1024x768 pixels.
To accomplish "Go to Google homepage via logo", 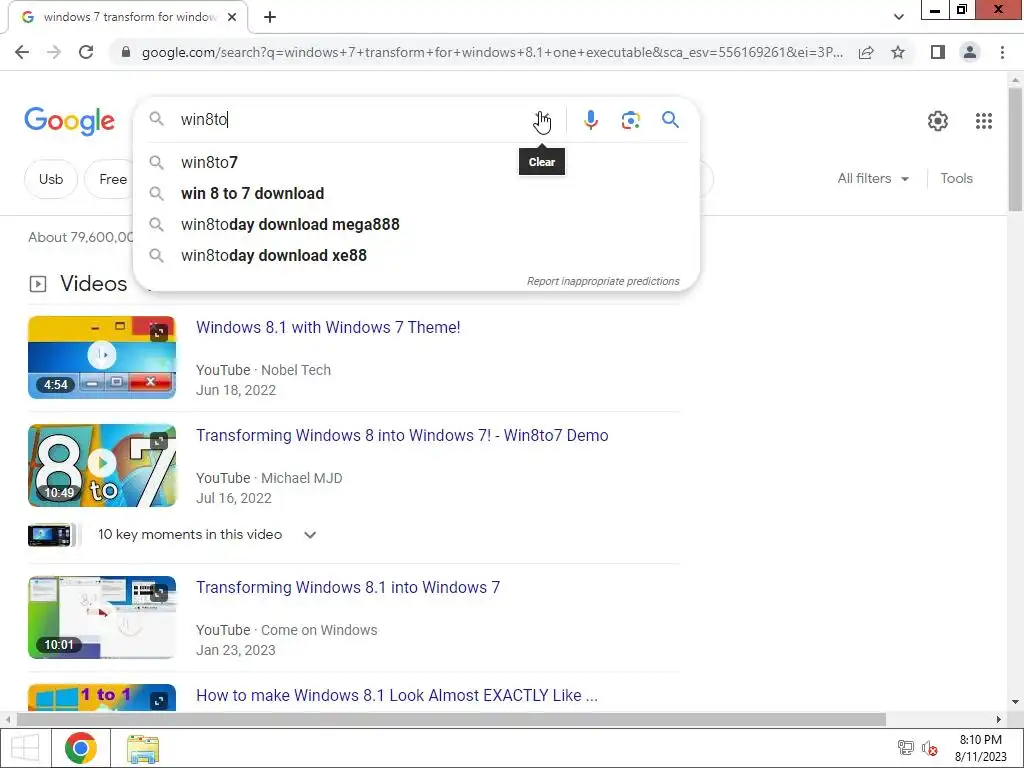I will (x=69, y=121).
